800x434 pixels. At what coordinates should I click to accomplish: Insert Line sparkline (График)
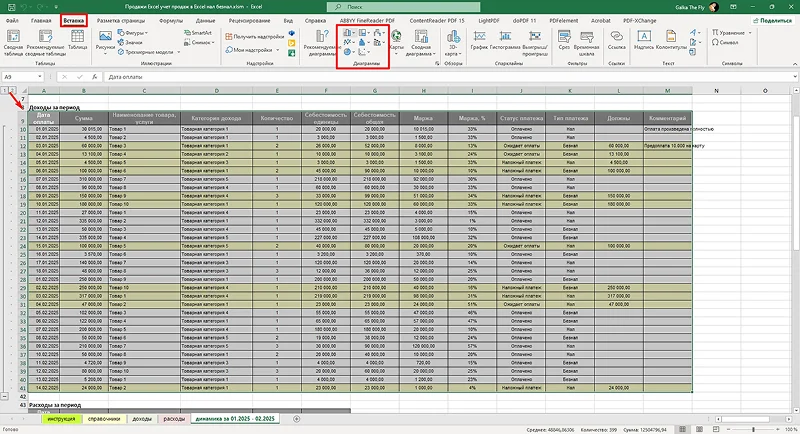click(x=479, y=40)
